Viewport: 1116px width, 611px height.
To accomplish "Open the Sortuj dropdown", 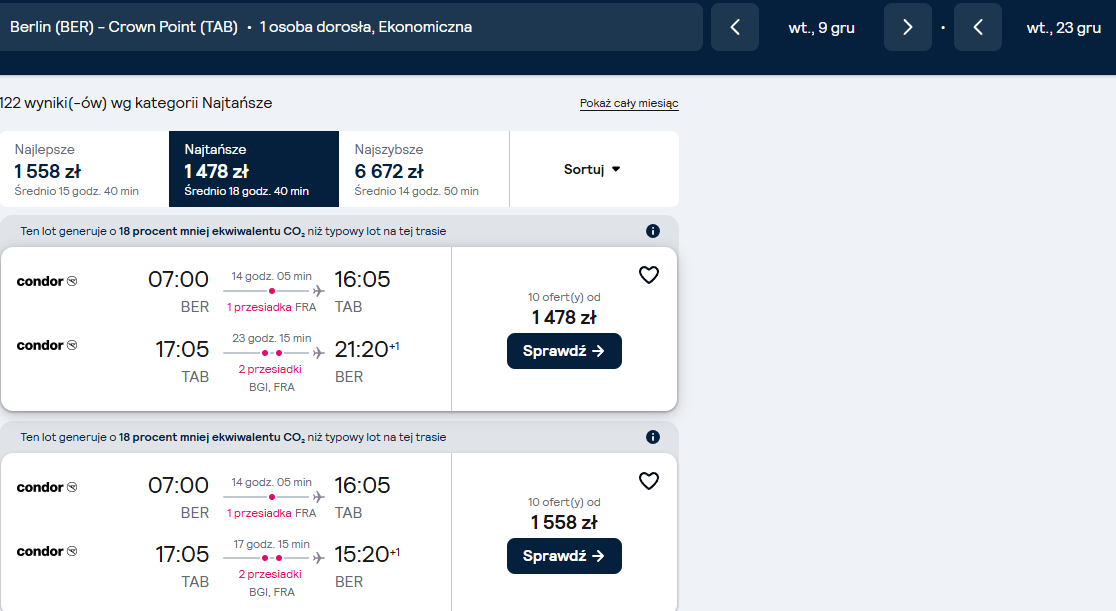I will point(594,169).
